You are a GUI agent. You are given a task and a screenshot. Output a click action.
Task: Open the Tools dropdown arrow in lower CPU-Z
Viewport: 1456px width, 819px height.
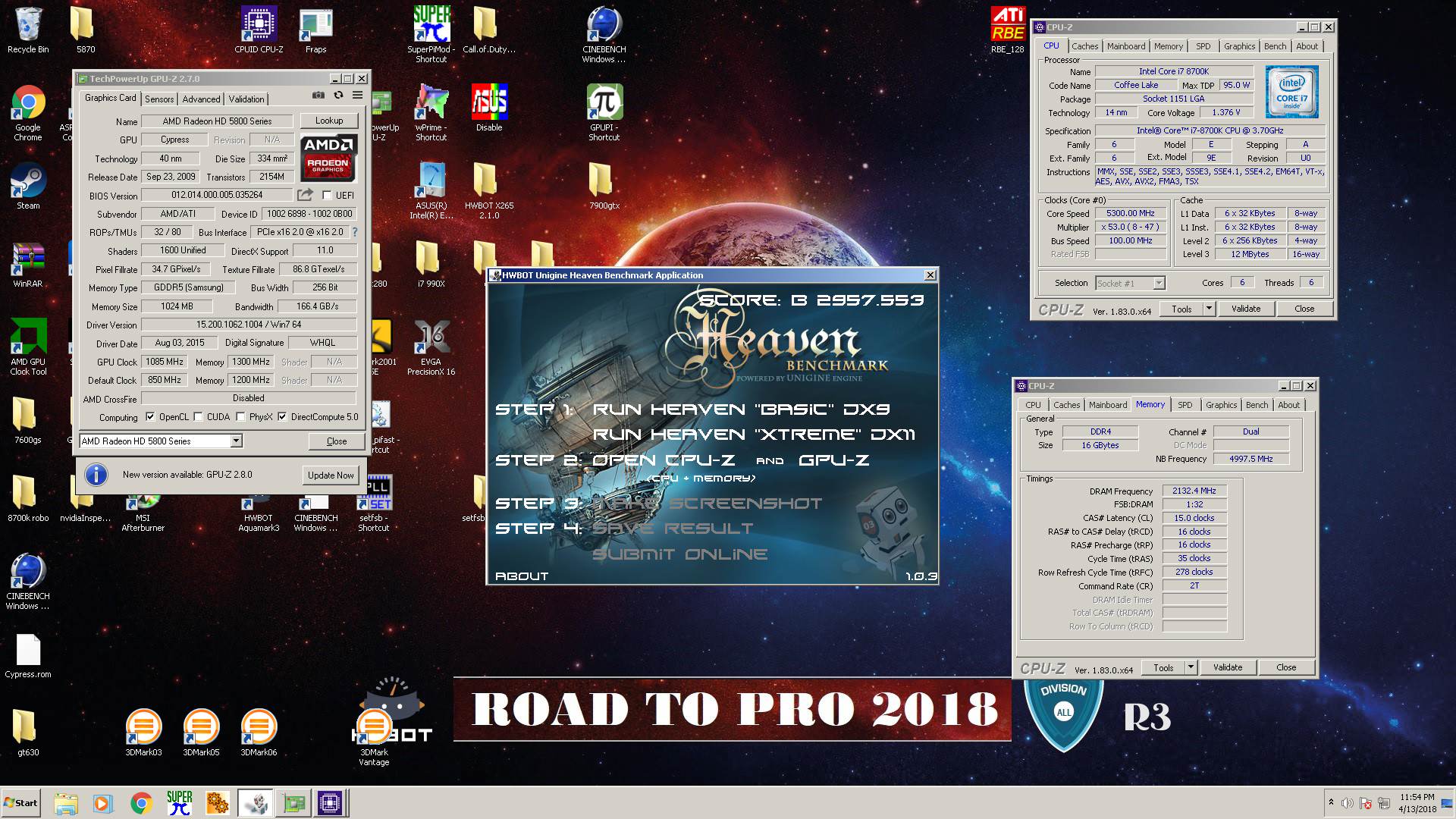1191,667
